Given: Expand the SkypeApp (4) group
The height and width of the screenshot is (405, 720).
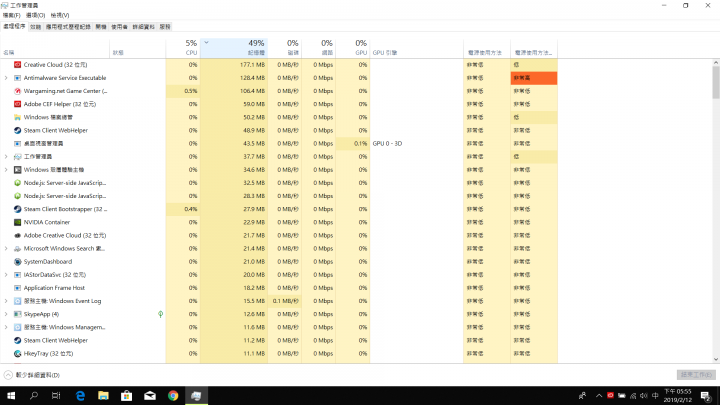Looking at the screenshot, I should coord(6,314).
